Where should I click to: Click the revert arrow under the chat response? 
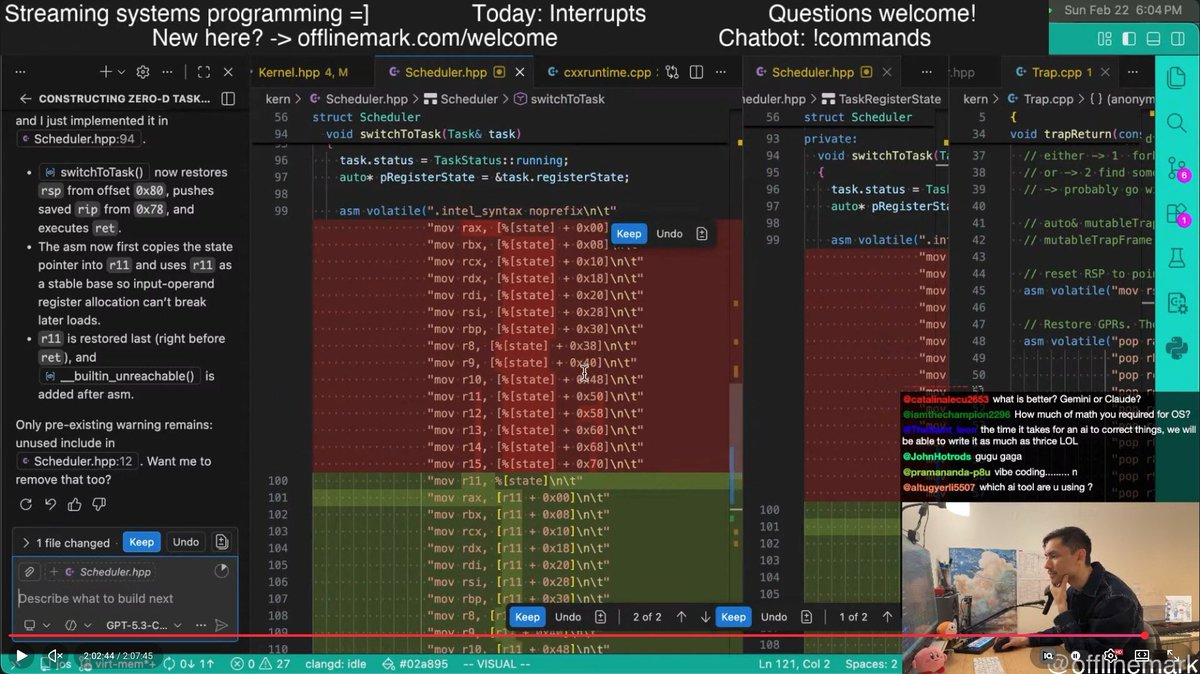(x=50, y=505)
